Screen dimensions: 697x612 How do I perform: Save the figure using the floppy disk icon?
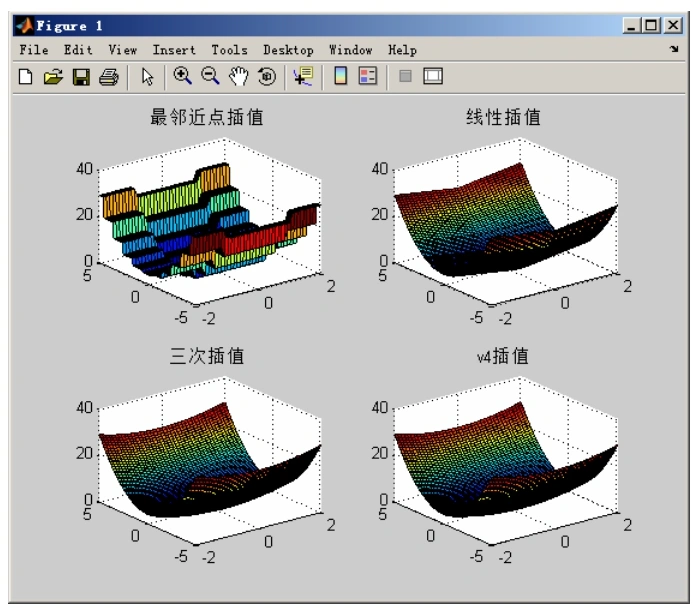(x=81, y=77)
